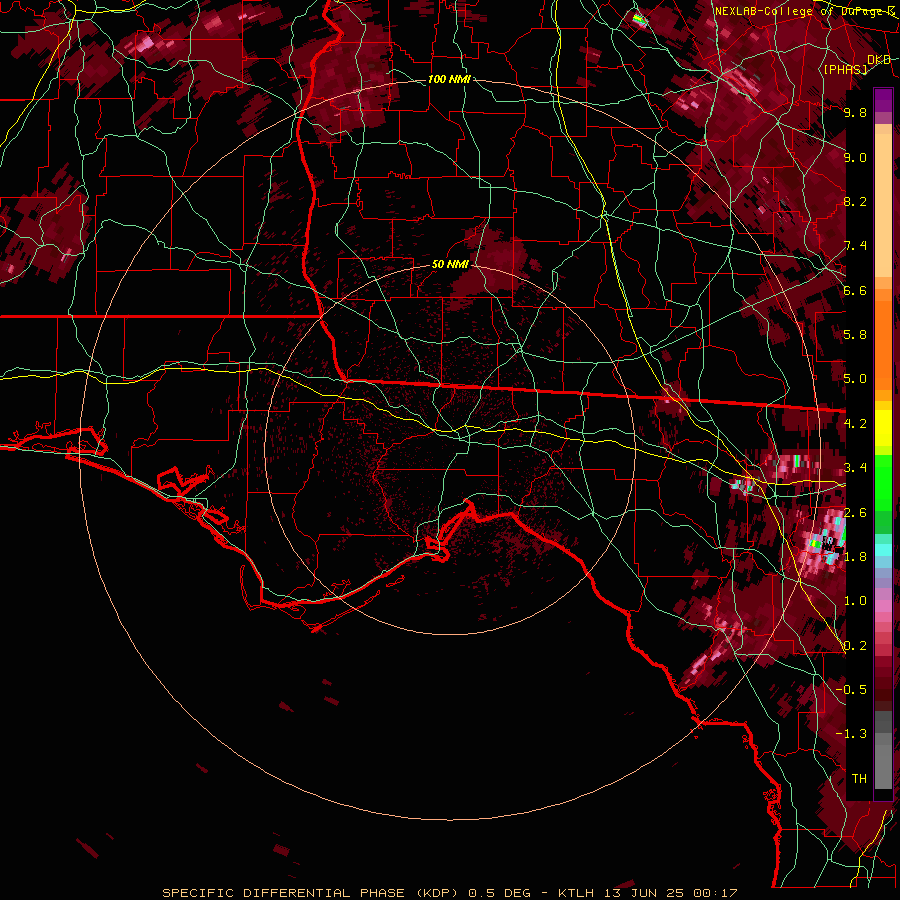Click the "100 NMI" range ring label
Screen dimensions: 900x900
click(449, 79)
